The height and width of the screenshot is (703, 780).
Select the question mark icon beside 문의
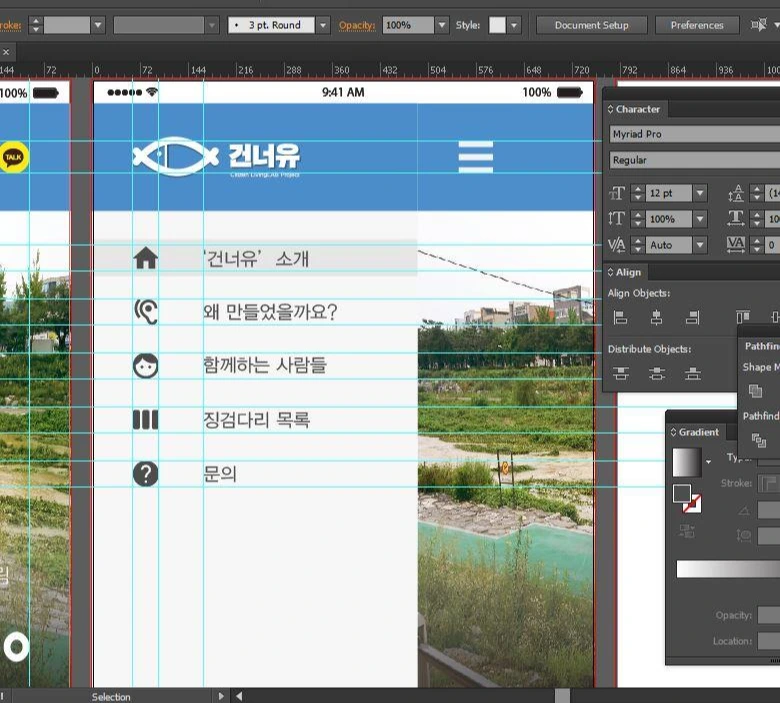coord(146,474)
